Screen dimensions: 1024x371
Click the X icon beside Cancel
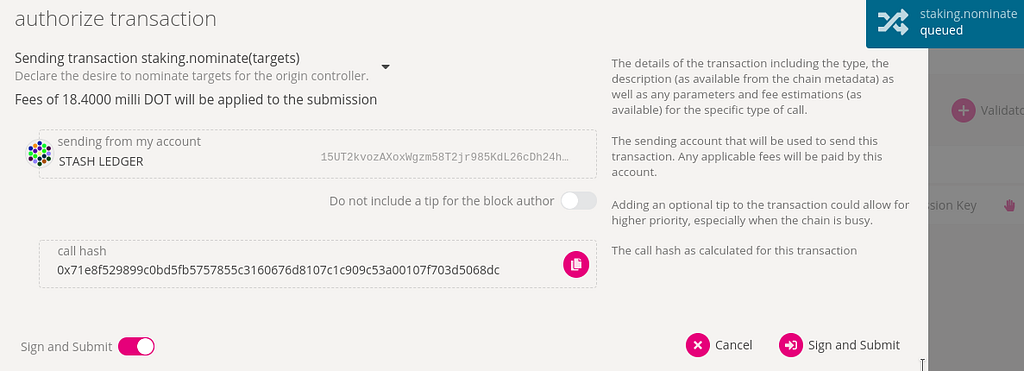click(697, 346)
